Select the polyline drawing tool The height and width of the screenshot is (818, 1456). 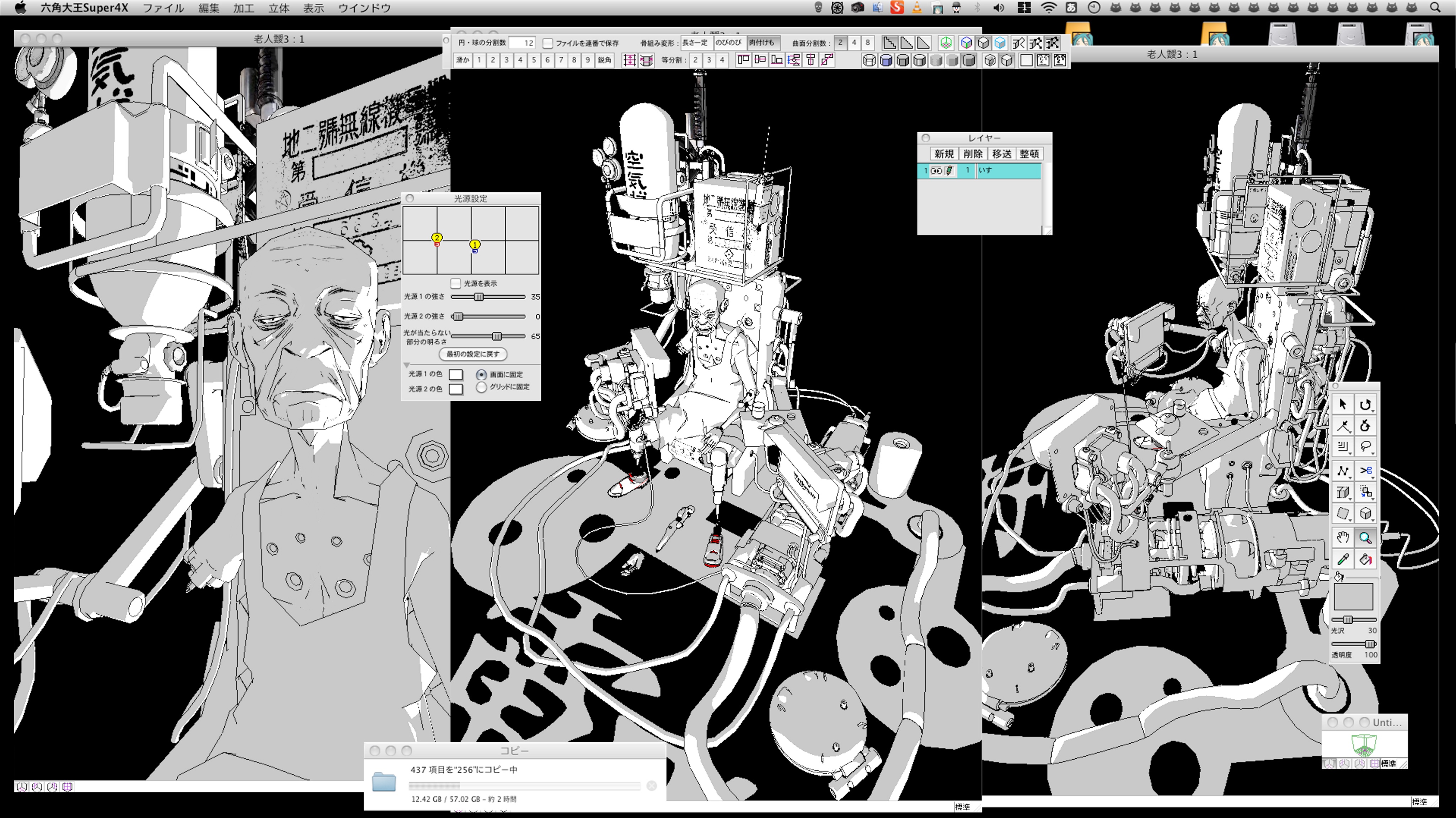pos(1343,470)
